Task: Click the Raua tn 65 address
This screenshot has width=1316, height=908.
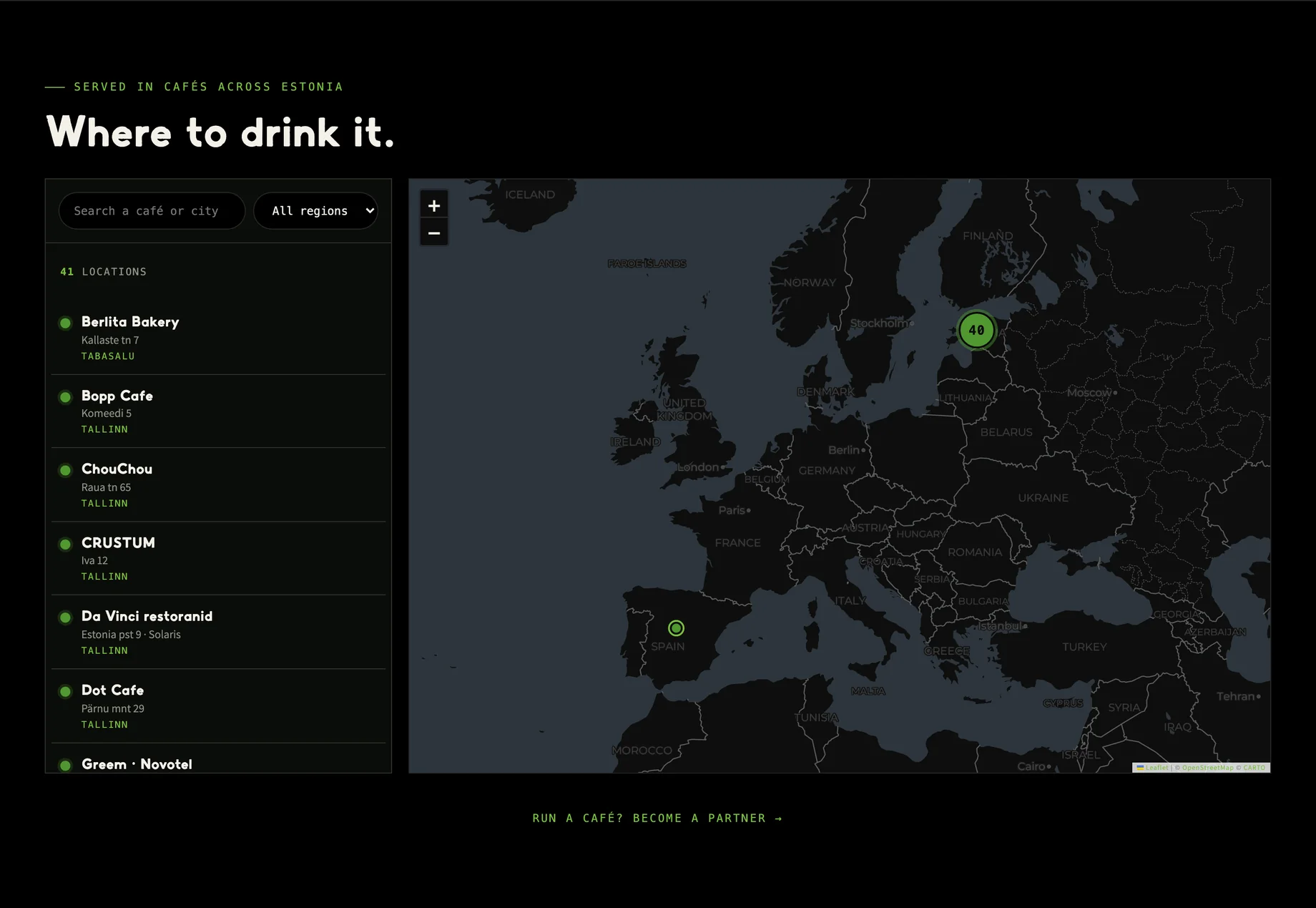Action: 106,487
